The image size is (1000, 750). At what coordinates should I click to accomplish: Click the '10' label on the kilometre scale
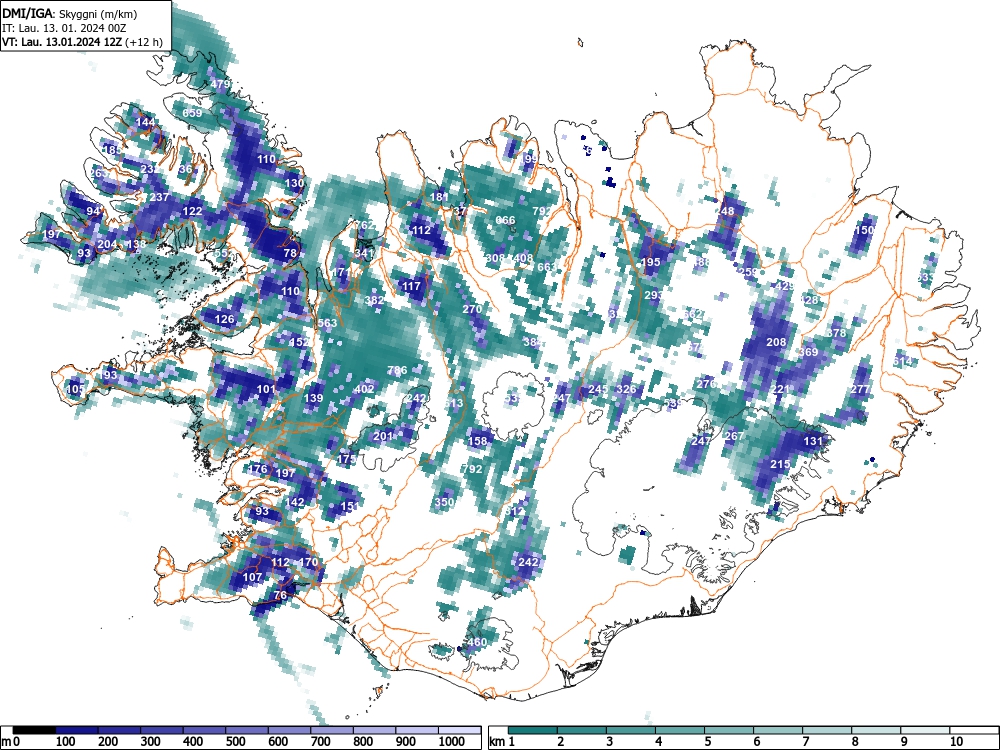click(955, 742)
